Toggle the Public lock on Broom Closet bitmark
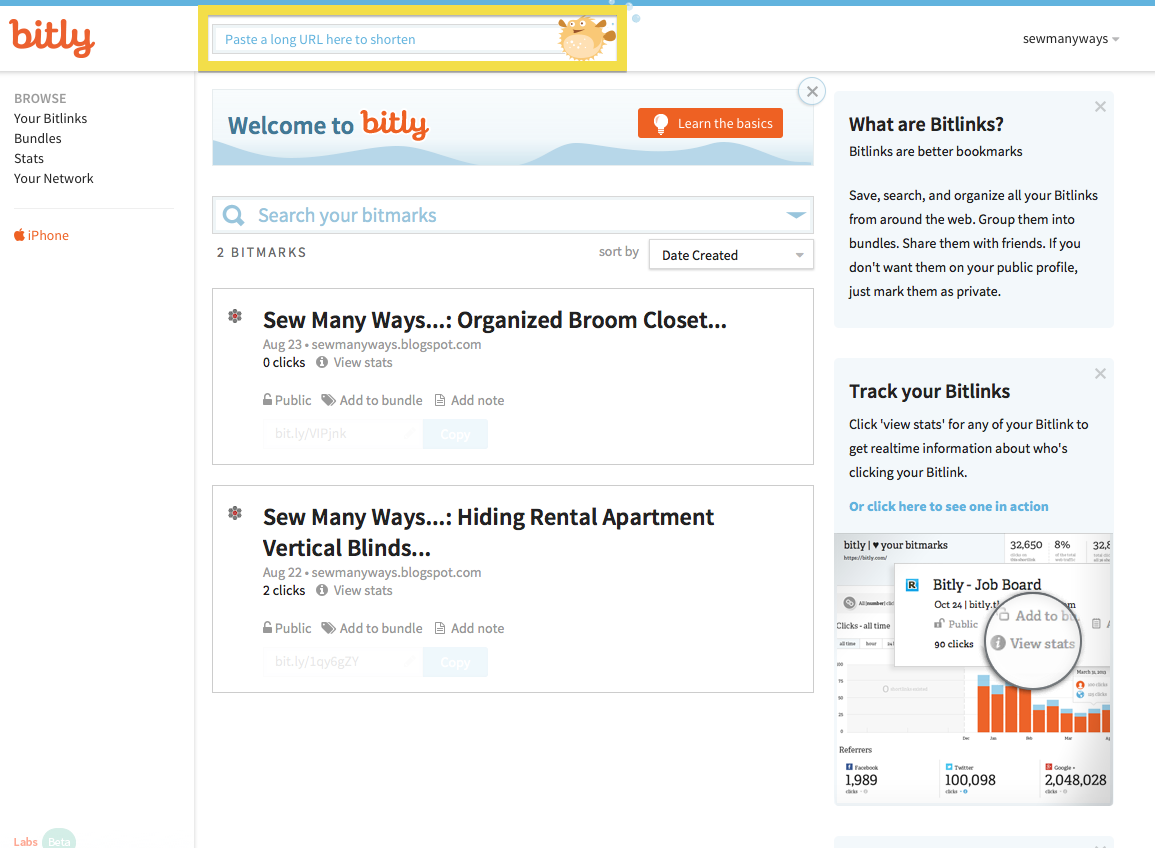Image resolution: width=1155 pixels, height=848 pixels. (287, 400)
